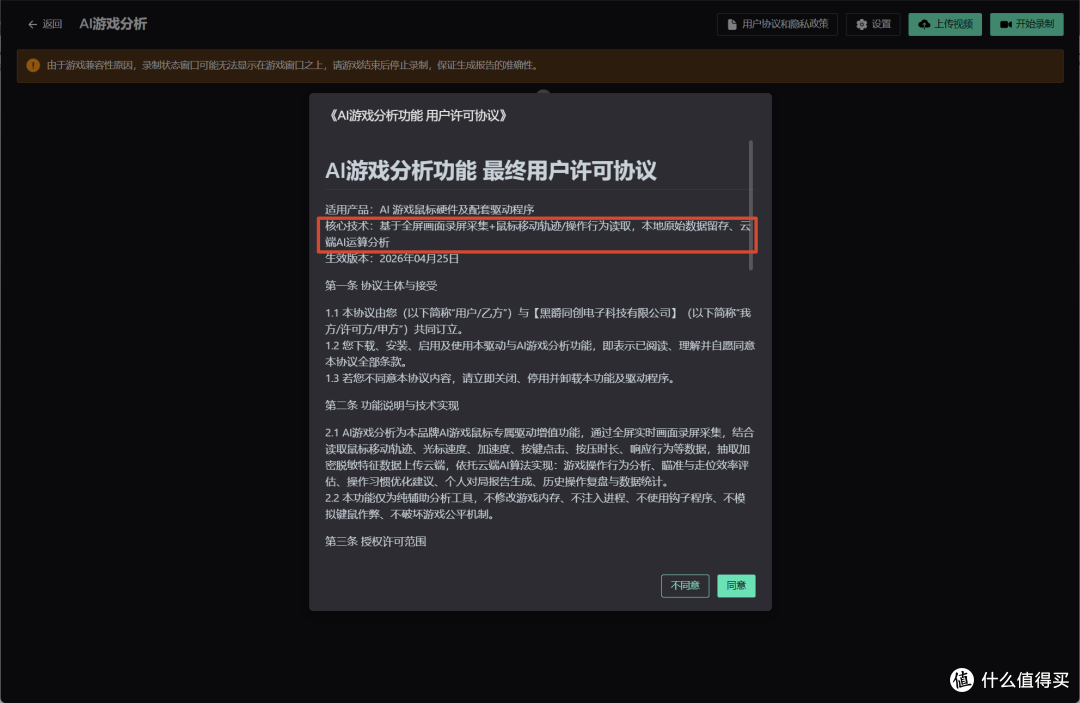Viewport: 1080px width, 703px height.
Task: Click the agreement dialog scrollbar
Action: [750, 205]
